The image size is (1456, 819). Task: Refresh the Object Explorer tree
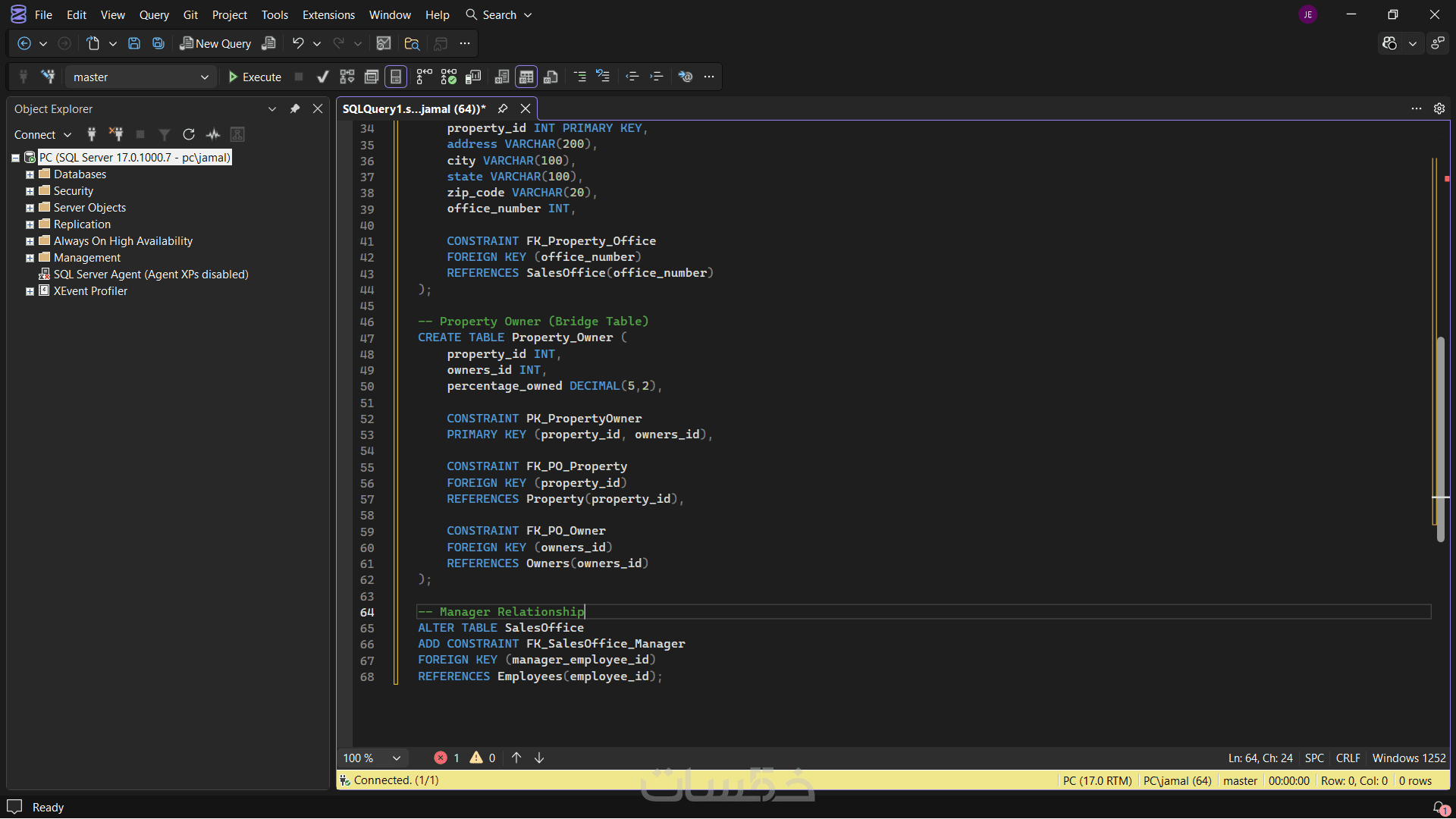pos(189,134)
